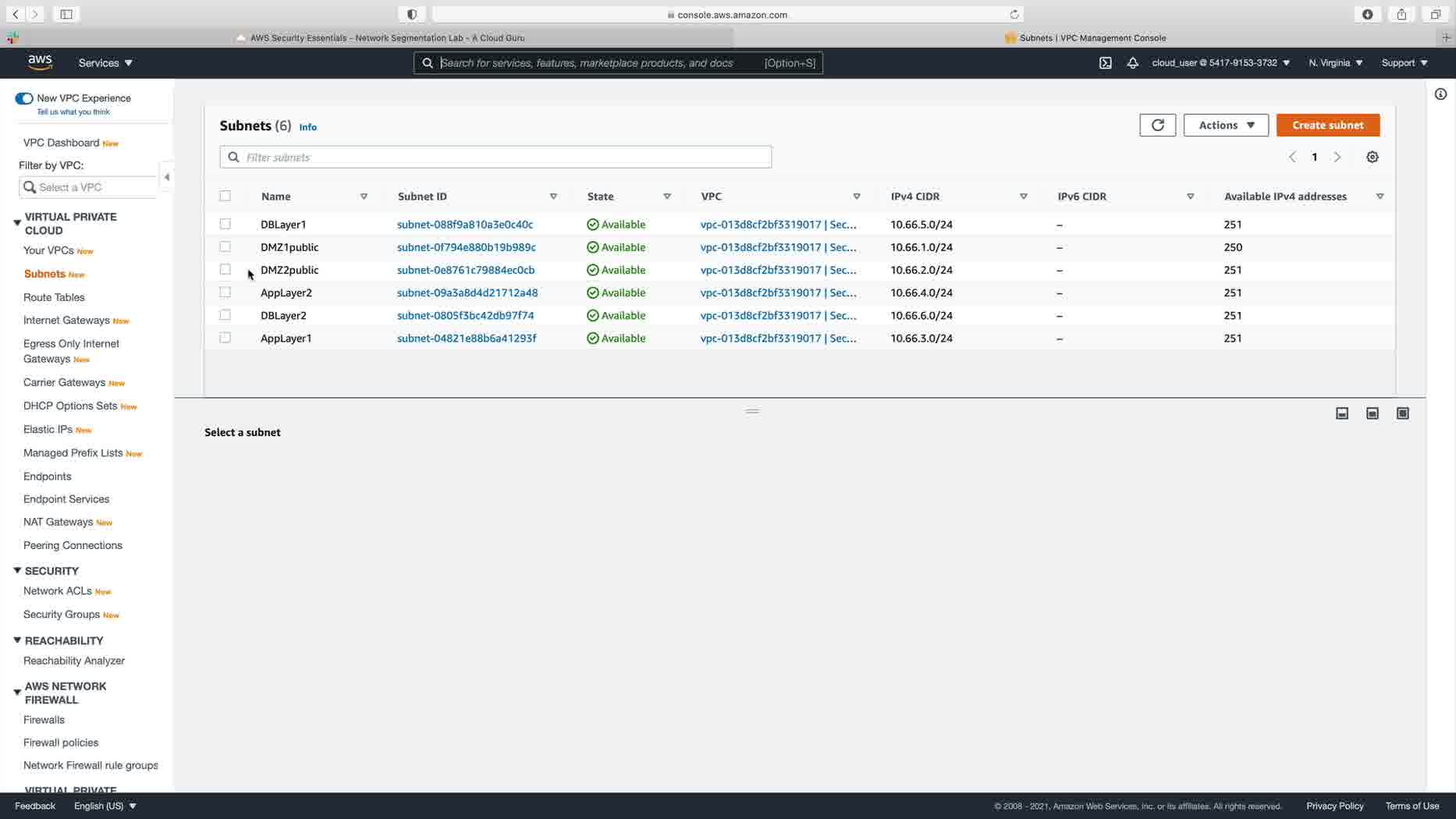
Task: Switch to the AWS Security Essentials lab tab
Action: 379,37
